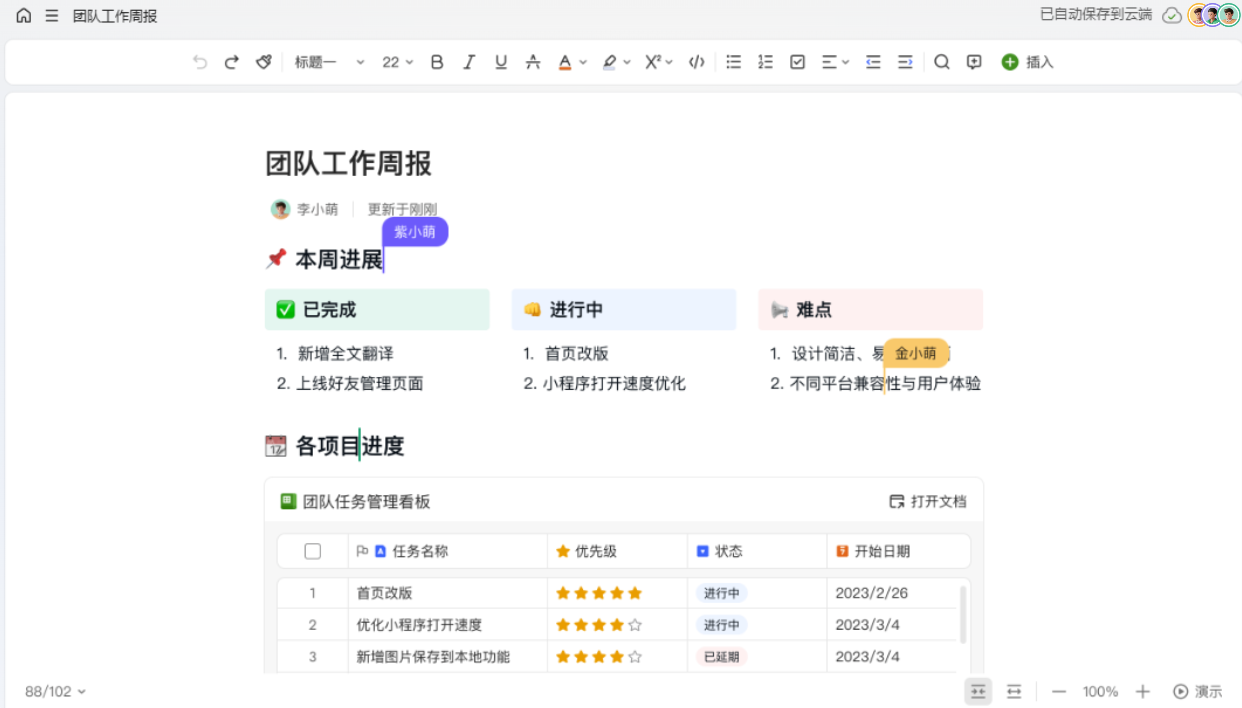The image size is (1242, 708).
Task: Go to the home icon
Action: [x=24, y=16]
